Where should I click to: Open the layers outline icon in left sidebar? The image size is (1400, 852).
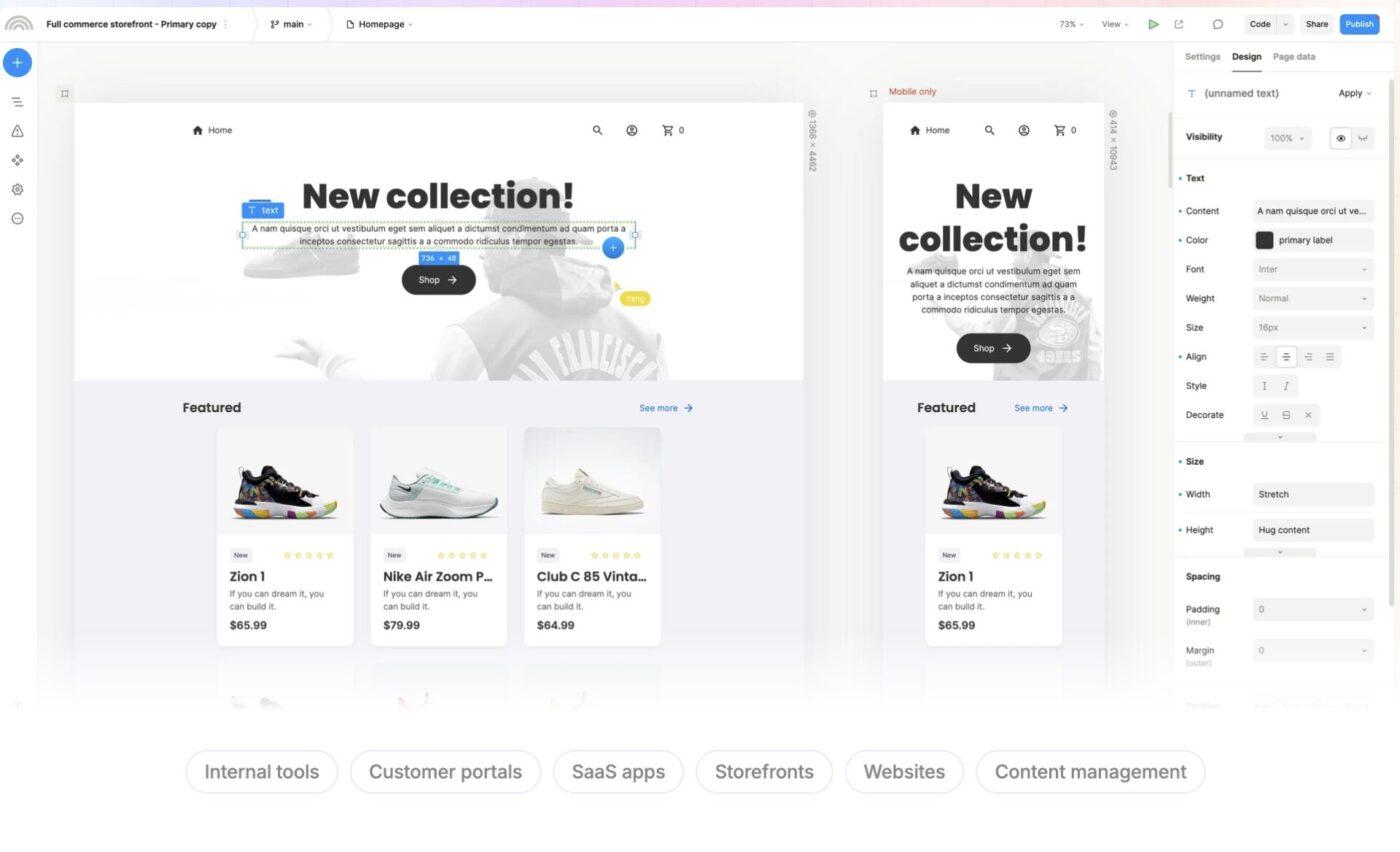pos(17,102)
